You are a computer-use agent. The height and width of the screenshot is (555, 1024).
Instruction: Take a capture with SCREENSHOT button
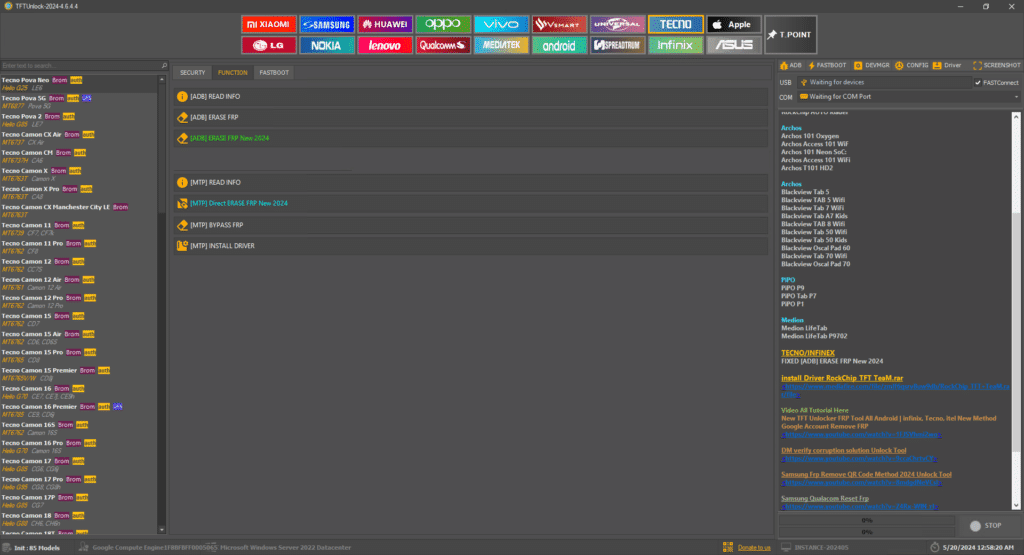coord(997,65)
